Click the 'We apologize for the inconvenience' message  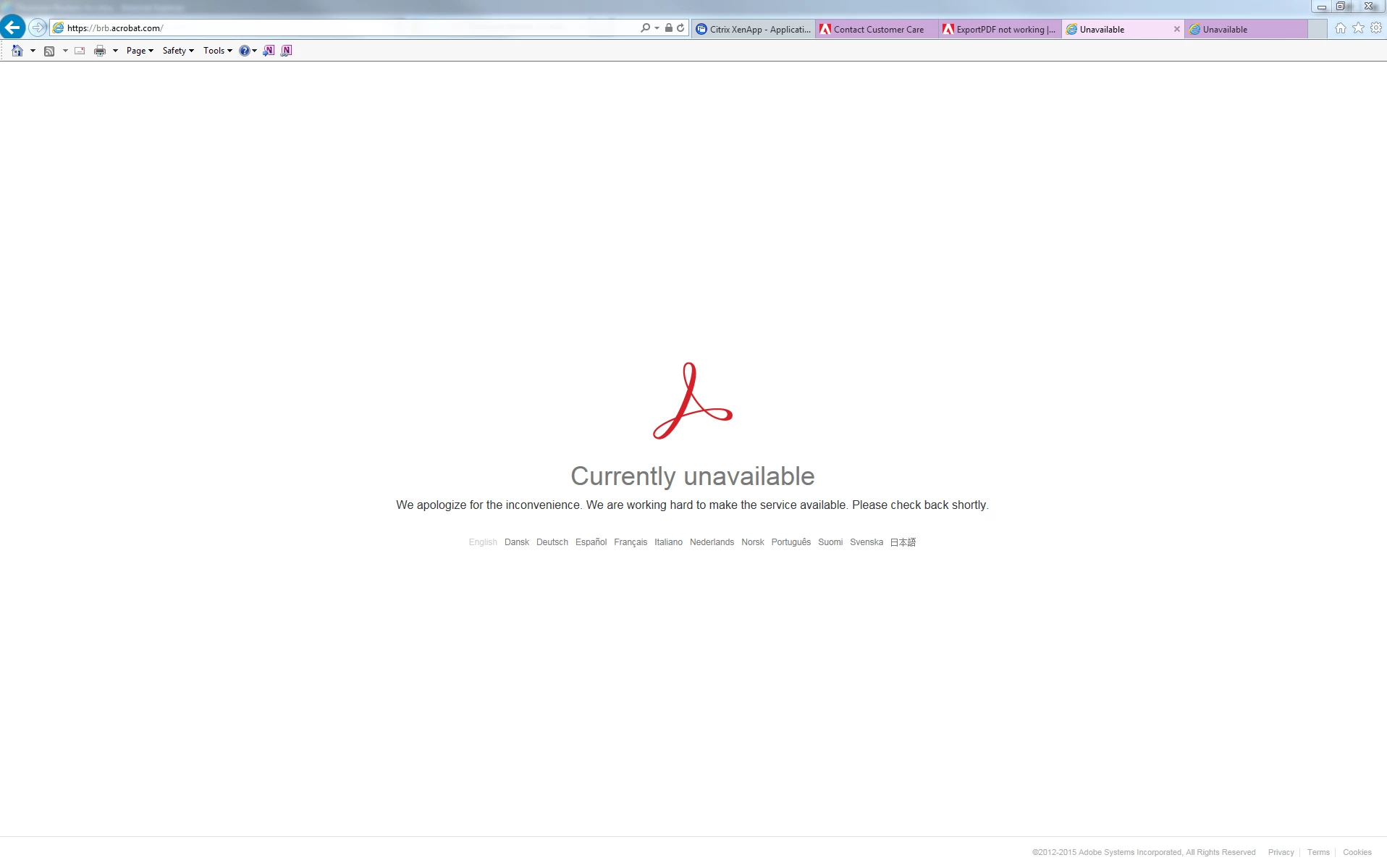pyautogui.click(x=692, y=505)
